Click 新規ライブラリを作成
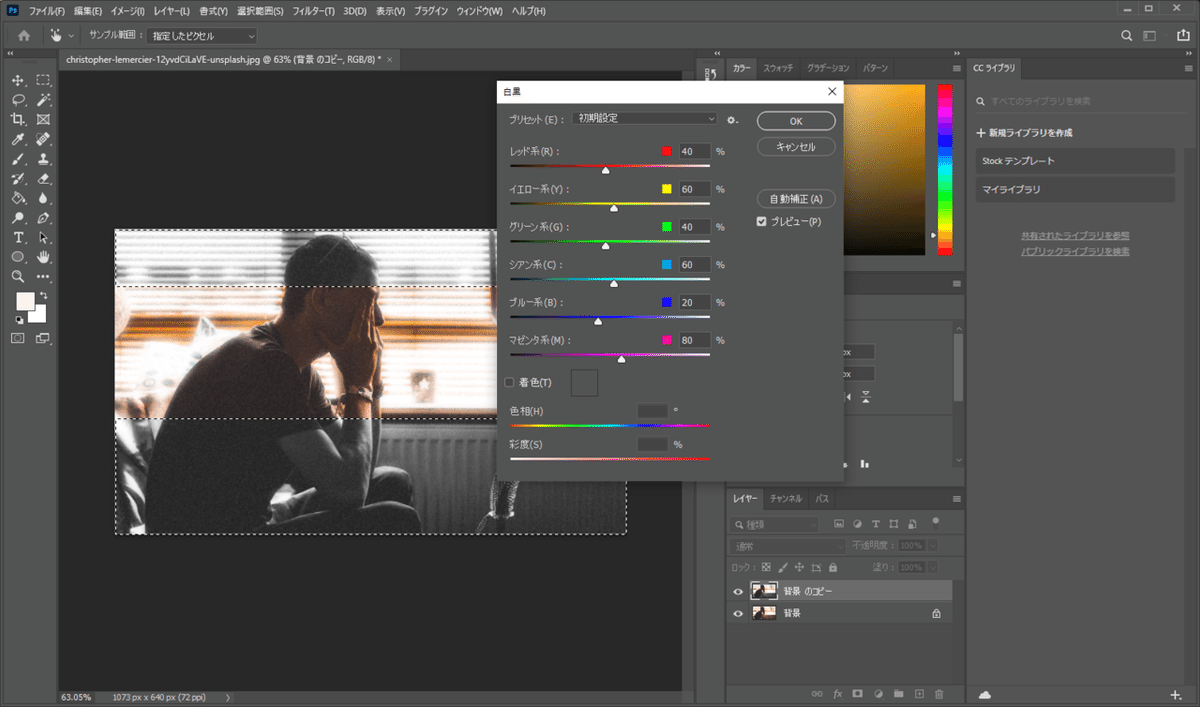 tap(1025, 132)
